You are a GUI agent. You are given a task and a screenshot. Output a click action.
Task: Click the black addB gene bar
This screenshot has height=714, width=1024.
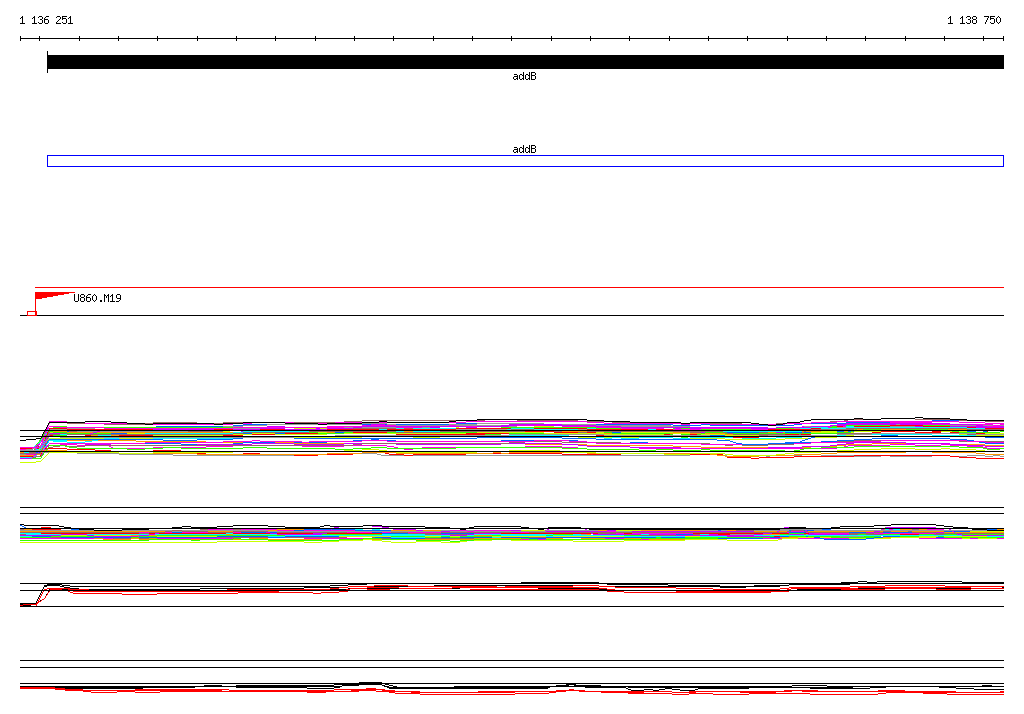pos(525,62)
